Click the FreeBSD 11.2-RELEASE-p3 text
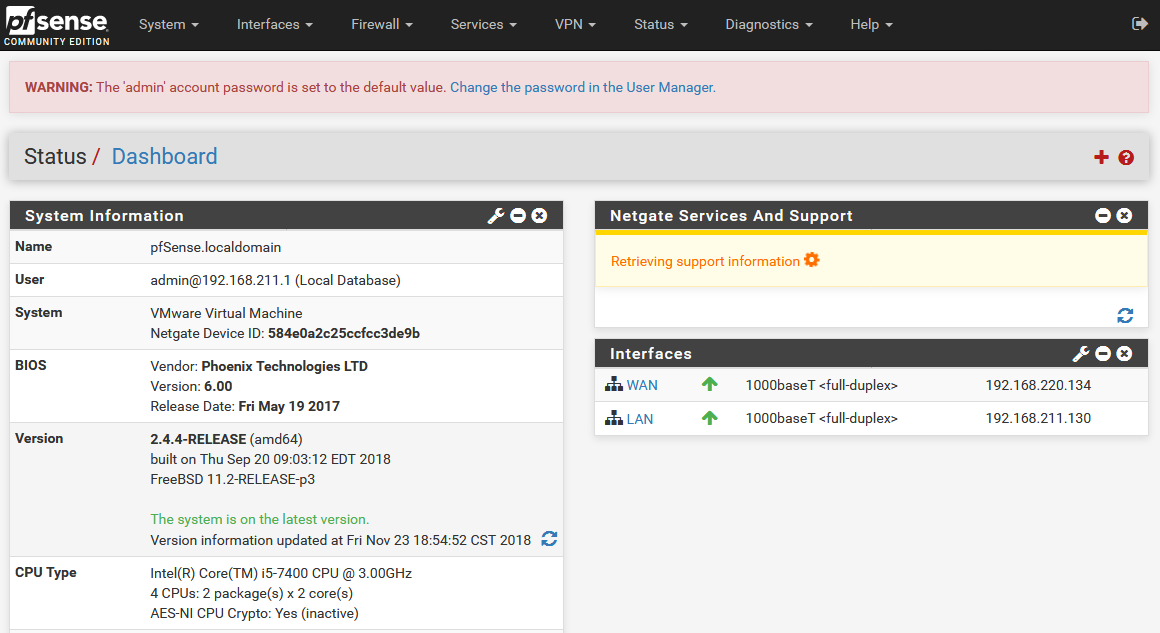Viewport: 1160px width, 633px height. pyautogui.click(x=232, y=479)
